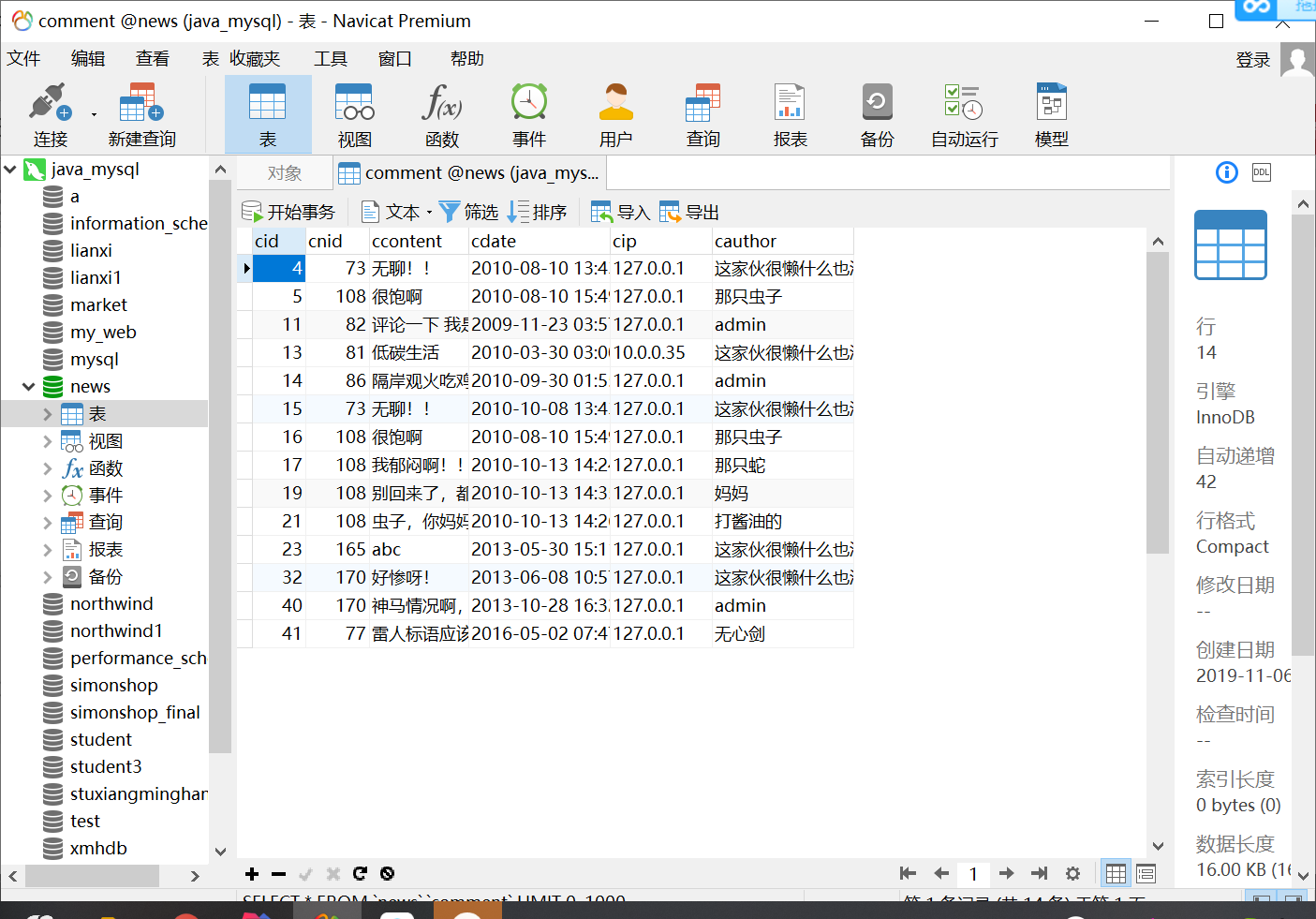Open the 自动运行 scheduler
This screenshot has width=1316, height=919.
[963, 112]
